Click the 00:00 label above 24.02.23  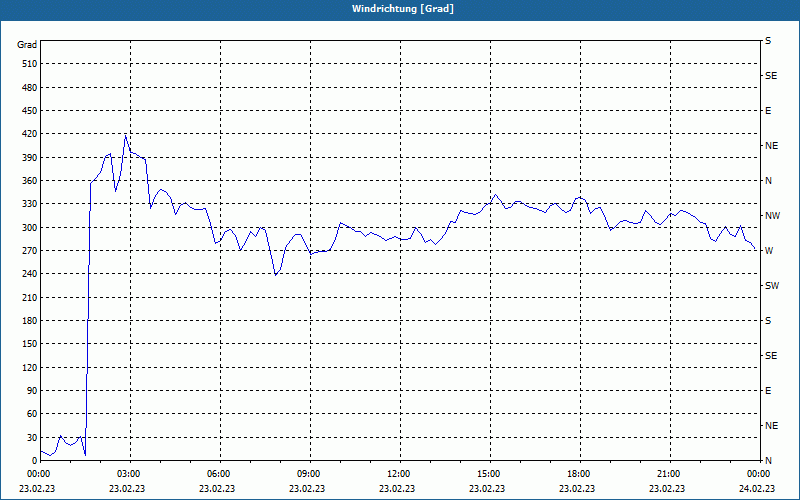[x=759, y=474]
